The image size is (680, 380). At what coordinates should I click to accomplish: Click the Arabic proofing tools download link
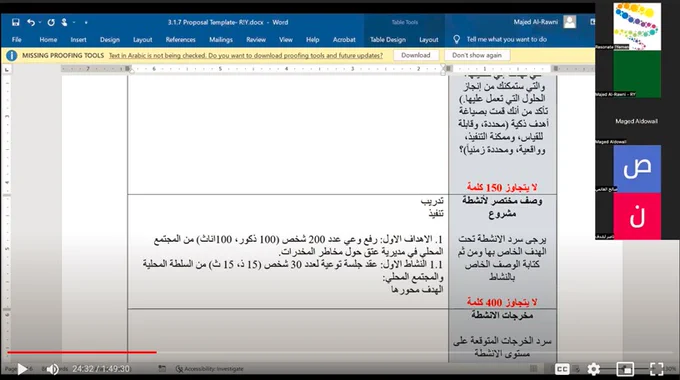(245, 56)
